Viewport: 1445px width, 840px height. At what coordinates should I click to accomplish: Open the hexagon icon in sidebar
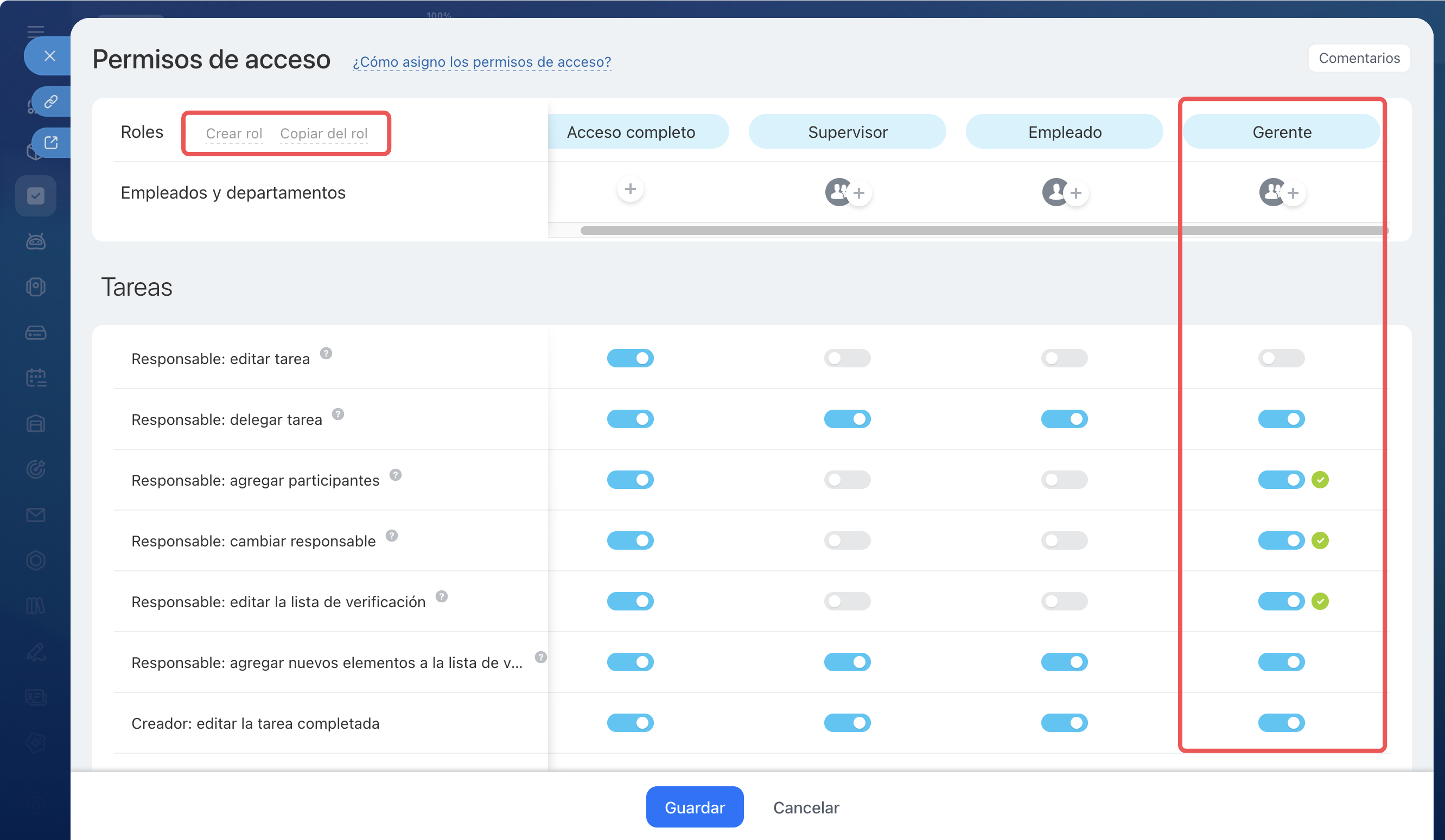pos(36,560)
